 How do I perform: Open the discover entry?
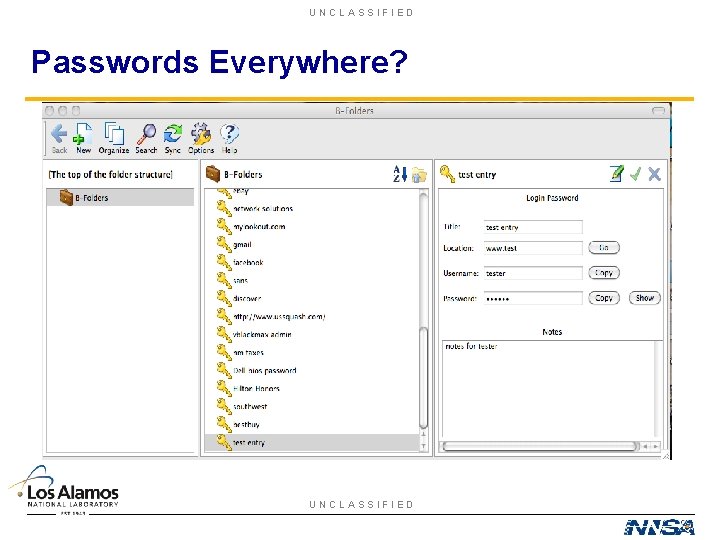point(247,298)
